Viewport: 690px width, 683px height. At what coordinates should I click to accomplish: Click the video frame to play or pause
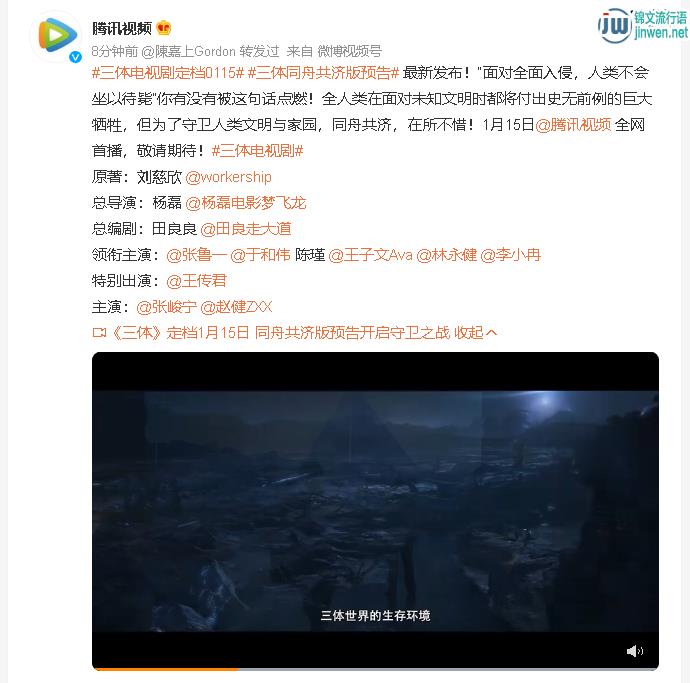[375, 510]
